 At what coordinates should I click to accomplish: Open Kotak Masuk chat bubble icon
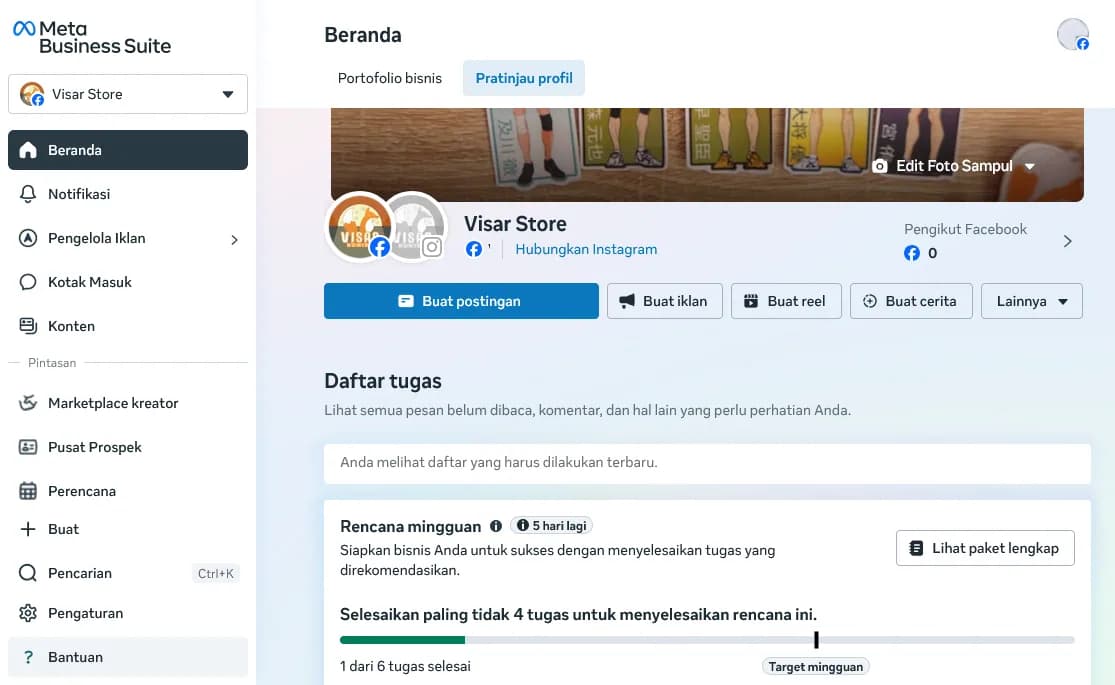(28, 282)
